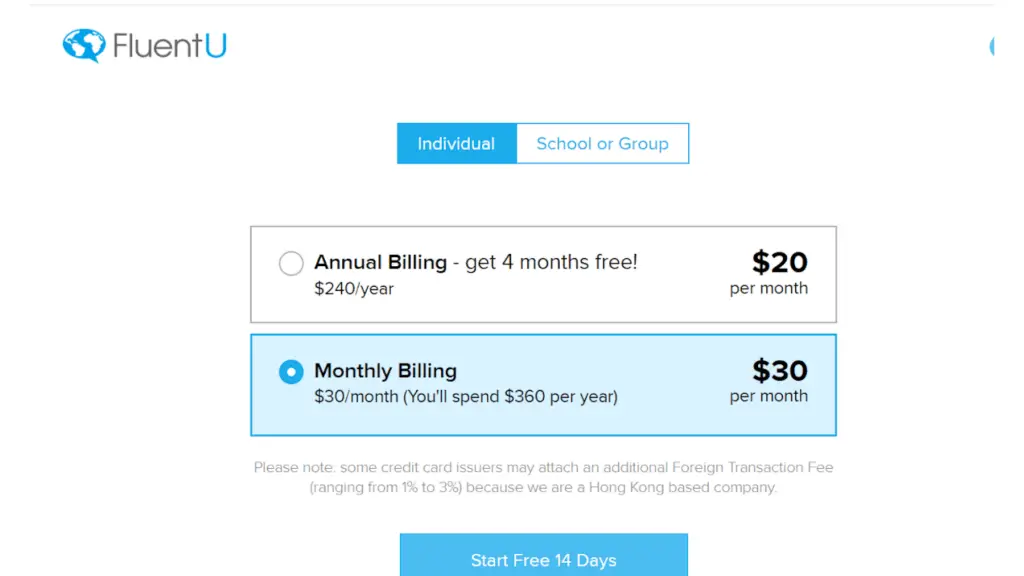
Task: Click the $30 per month price
Action: [769, 381]
